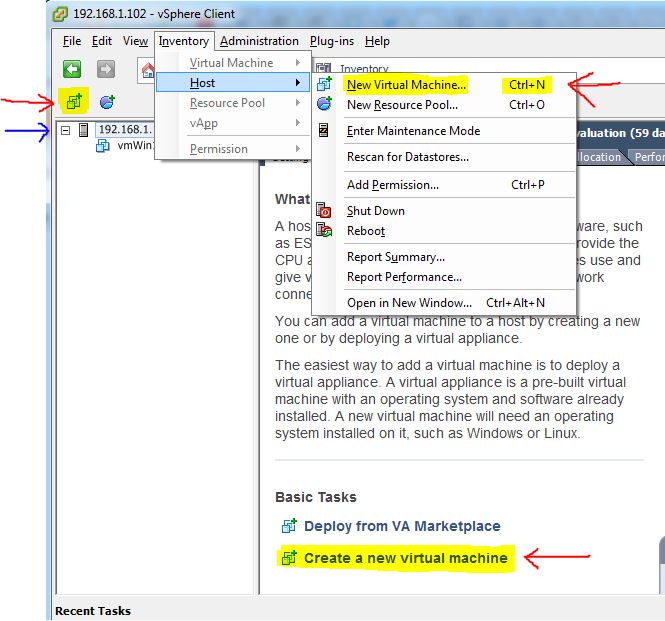
Task: Open the Help menu
Action: click(377, 41)
